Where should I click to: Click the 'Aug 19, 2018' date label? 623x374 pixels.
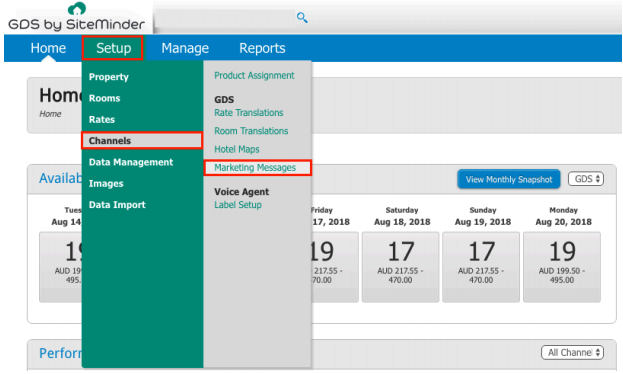click(483, 222)
